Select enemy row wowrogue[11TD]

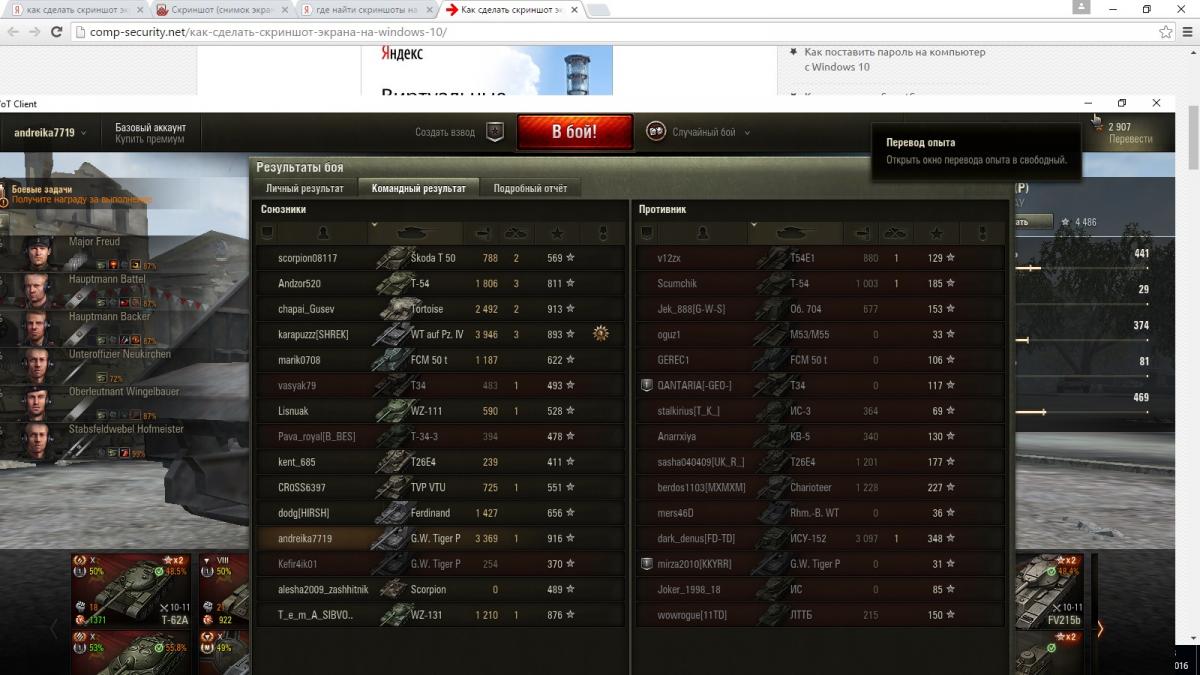(x=820, y=615)
